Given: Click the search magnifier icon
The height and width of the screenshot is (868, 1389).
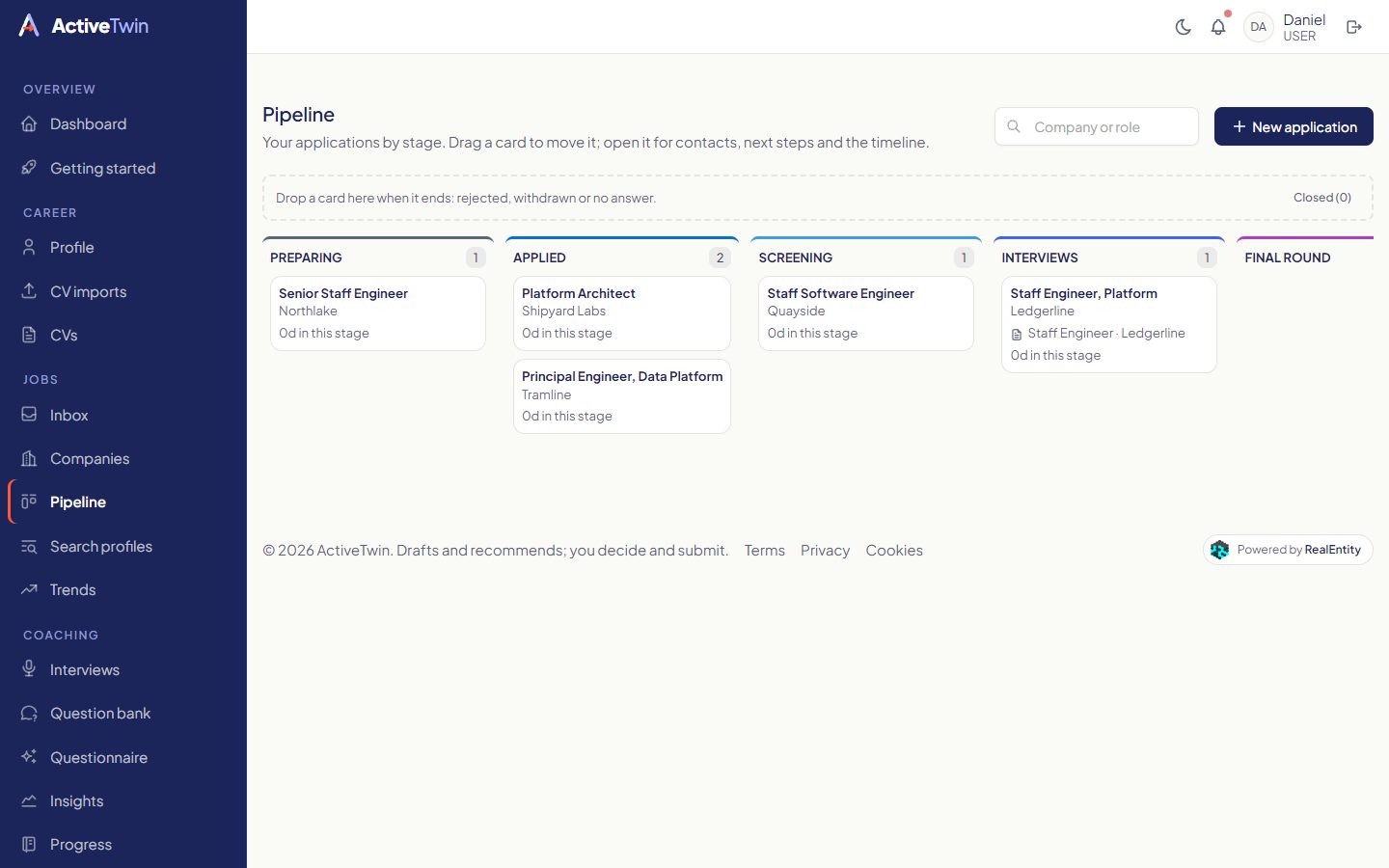Looking at the screenshot, I should pos(1014,126).
